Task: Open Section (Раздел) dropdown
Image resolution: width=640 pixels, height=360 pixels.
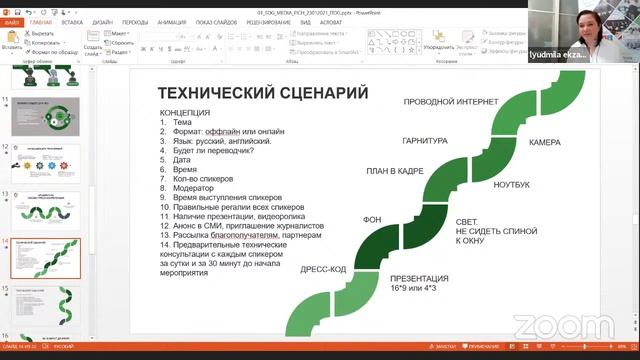Action: [x=118, y=52]
